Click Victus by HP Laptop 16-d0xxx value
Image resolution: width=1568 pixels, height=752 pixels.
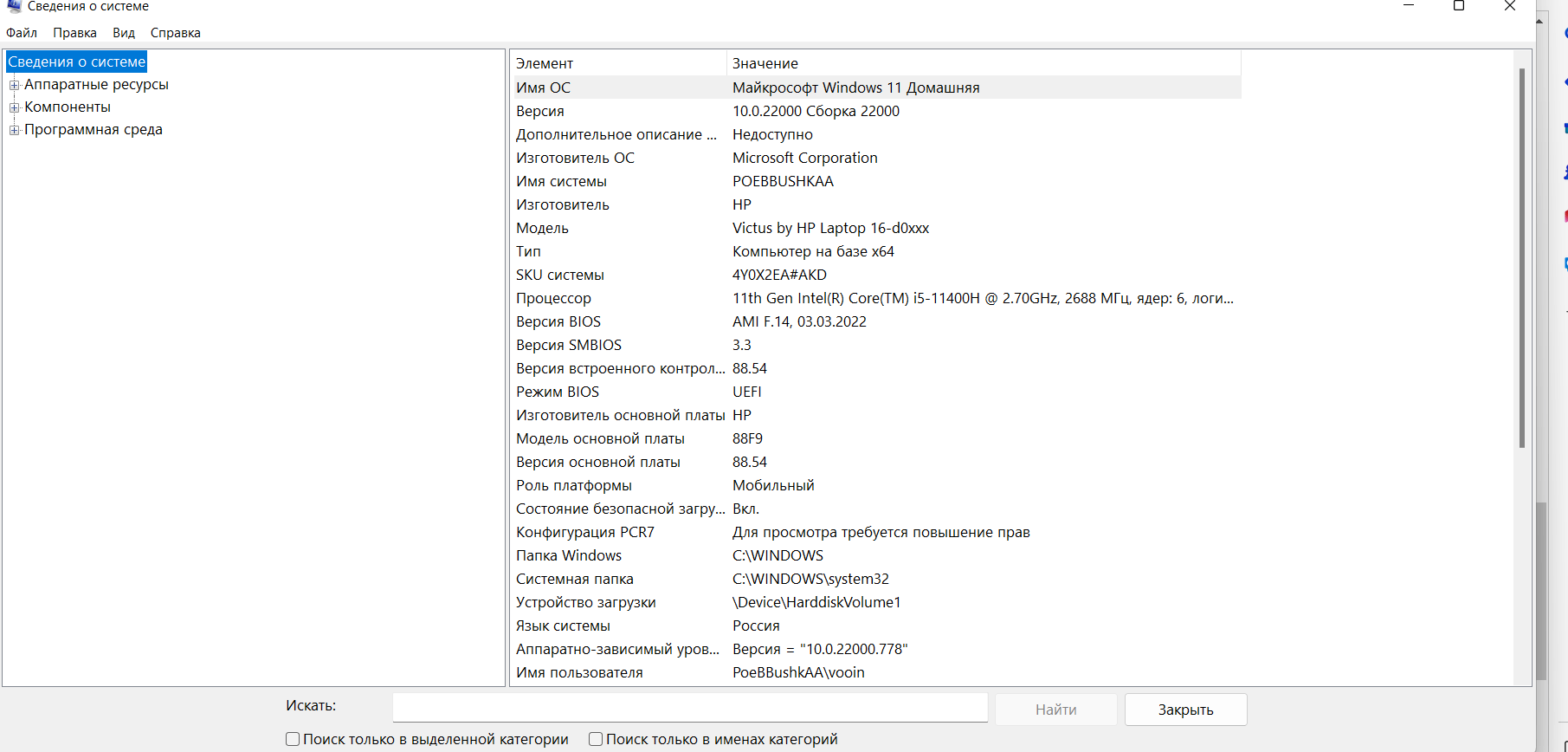(x=830, y=228)
